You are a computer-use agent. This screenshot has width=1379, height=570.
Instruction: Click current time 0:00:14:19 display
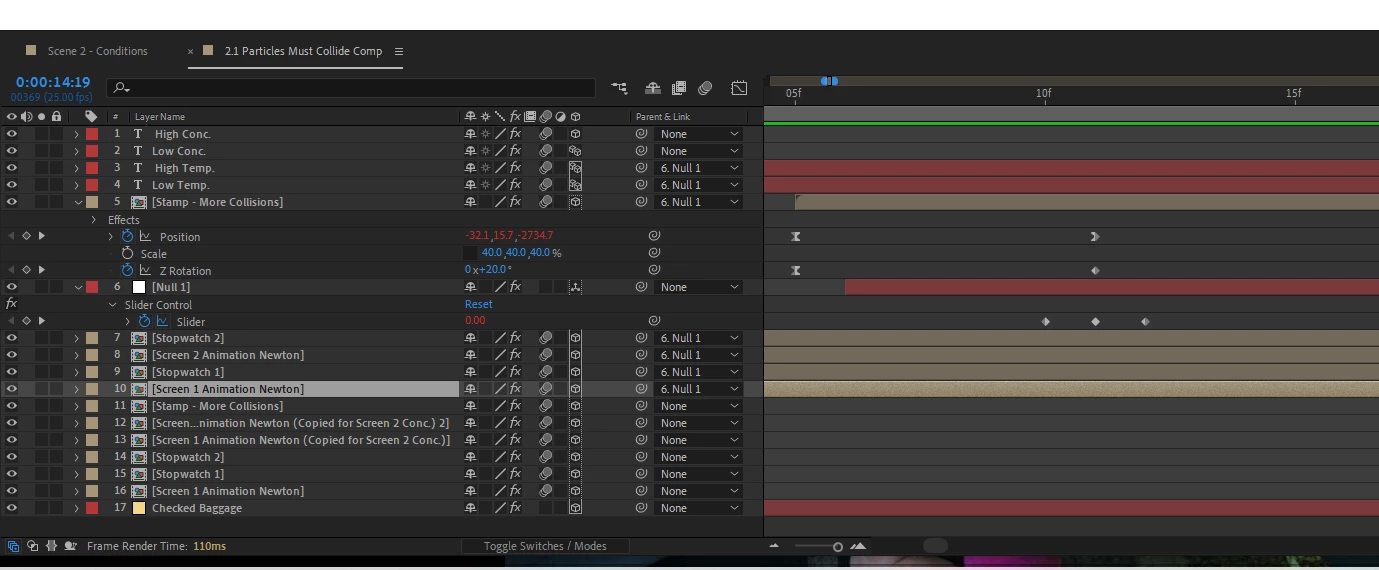(53, 82)
